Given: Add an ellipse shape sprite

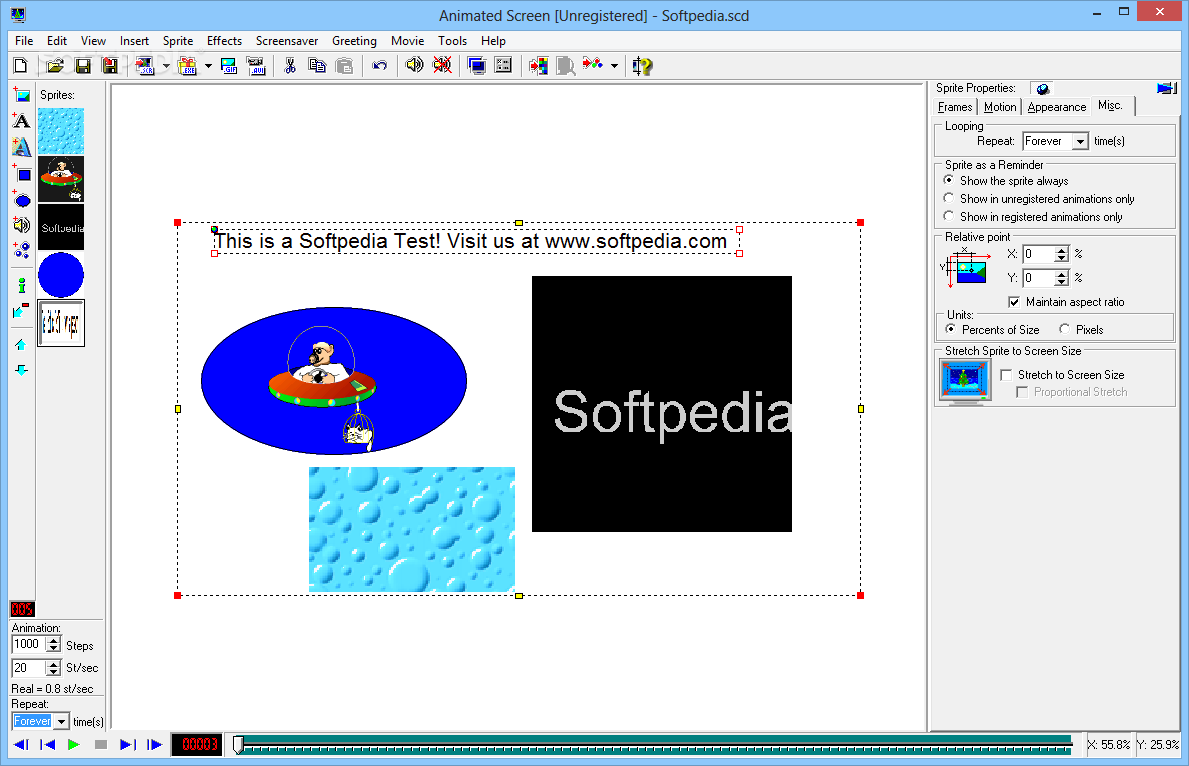Looking at the screenshot, I should point(21,199).
